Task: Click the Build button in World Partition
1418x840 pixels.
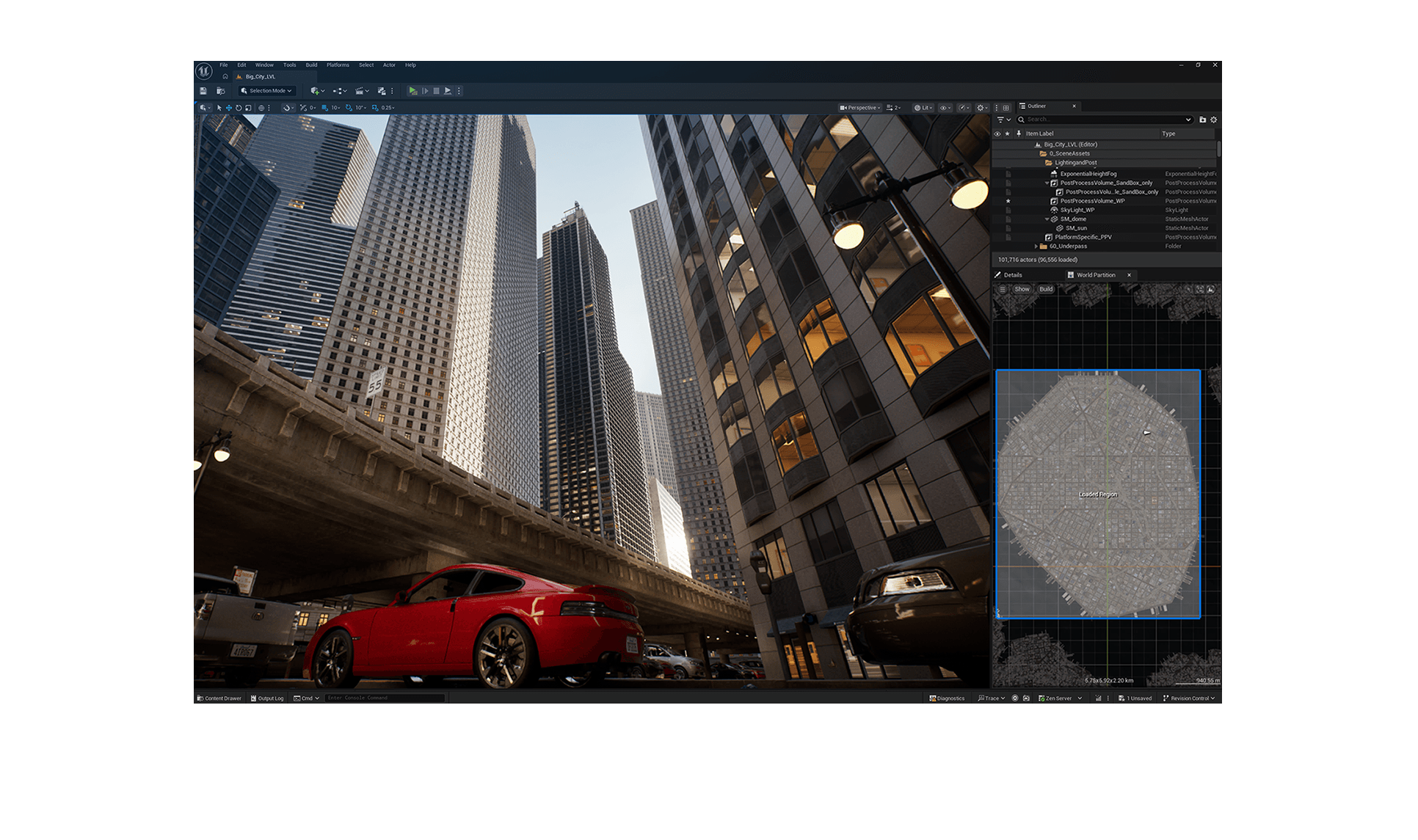Action: tap(1046, 289)
